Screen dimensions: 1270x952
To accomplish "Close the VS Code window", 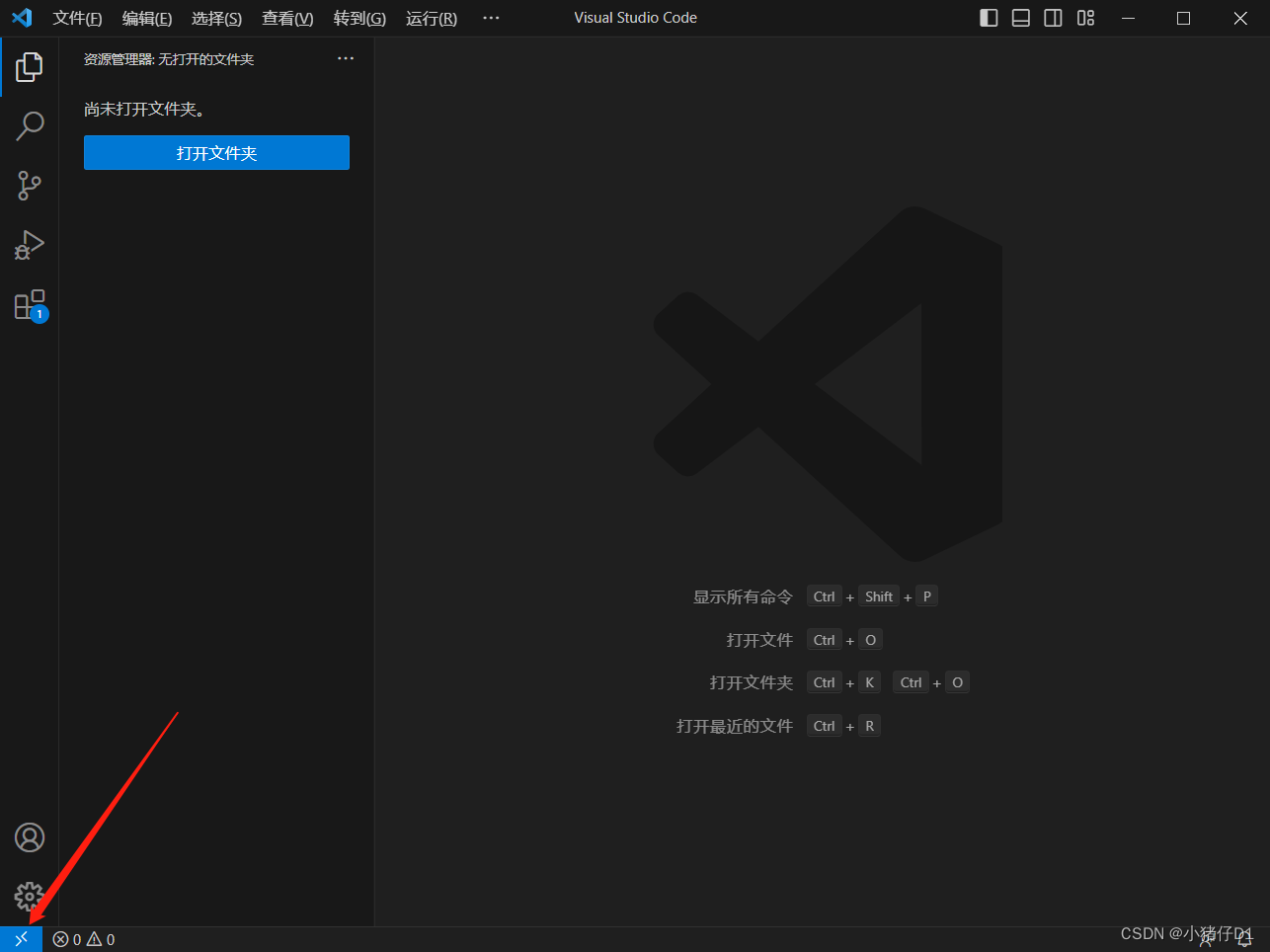I will point(1240,18).
